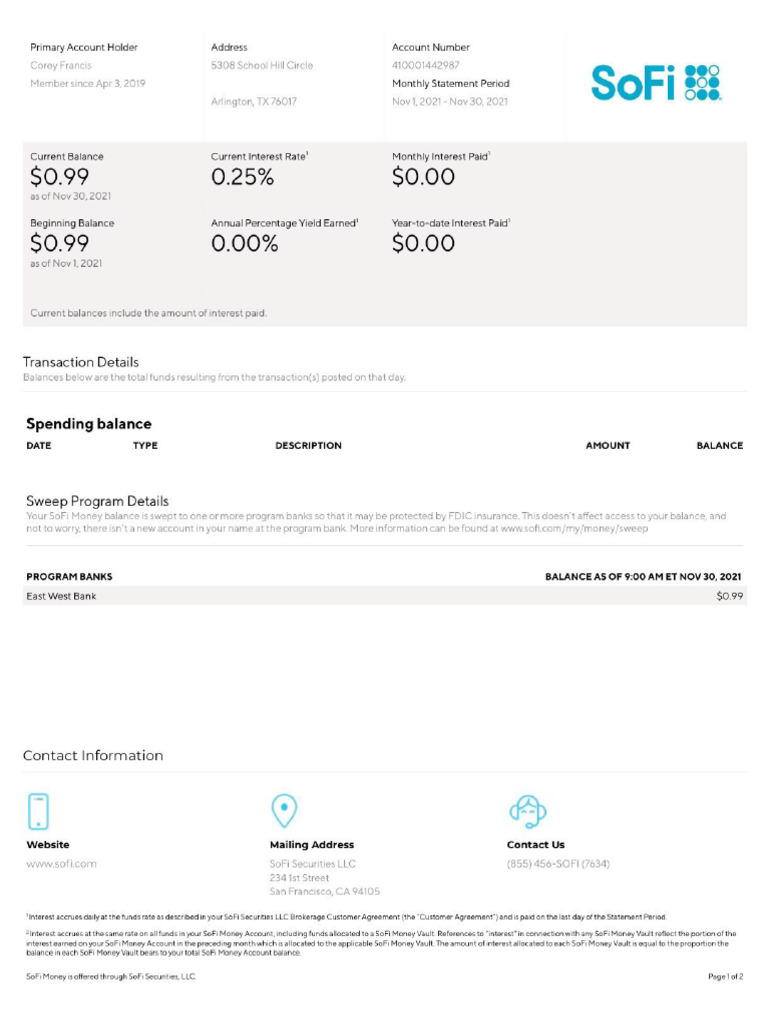This screenshot has height=1024, width=768.
Task: Click the DESCRIPTION column header
Action: [308, 446]
